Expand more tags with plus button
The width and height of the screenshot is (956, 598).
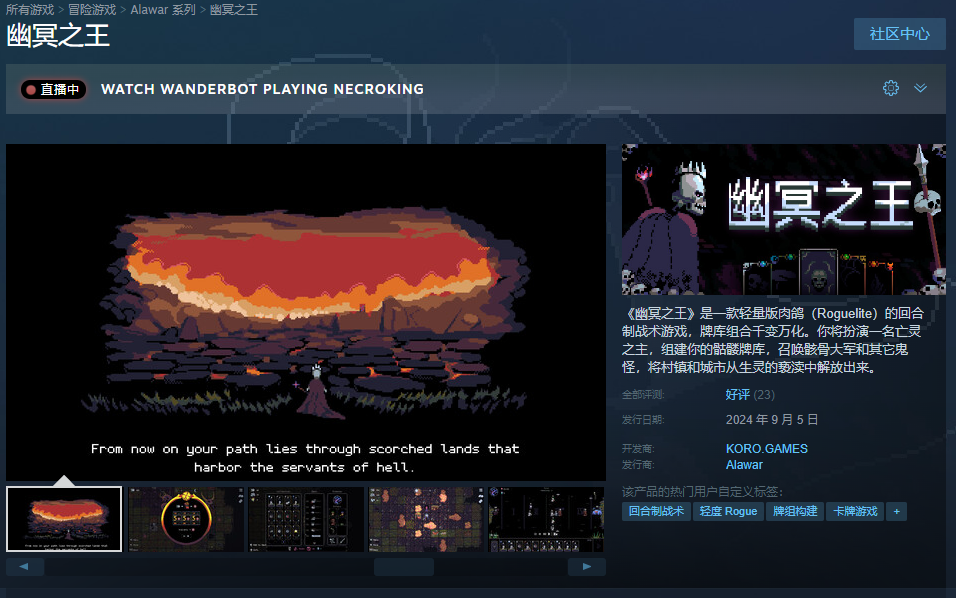click(x=896, y=511)
